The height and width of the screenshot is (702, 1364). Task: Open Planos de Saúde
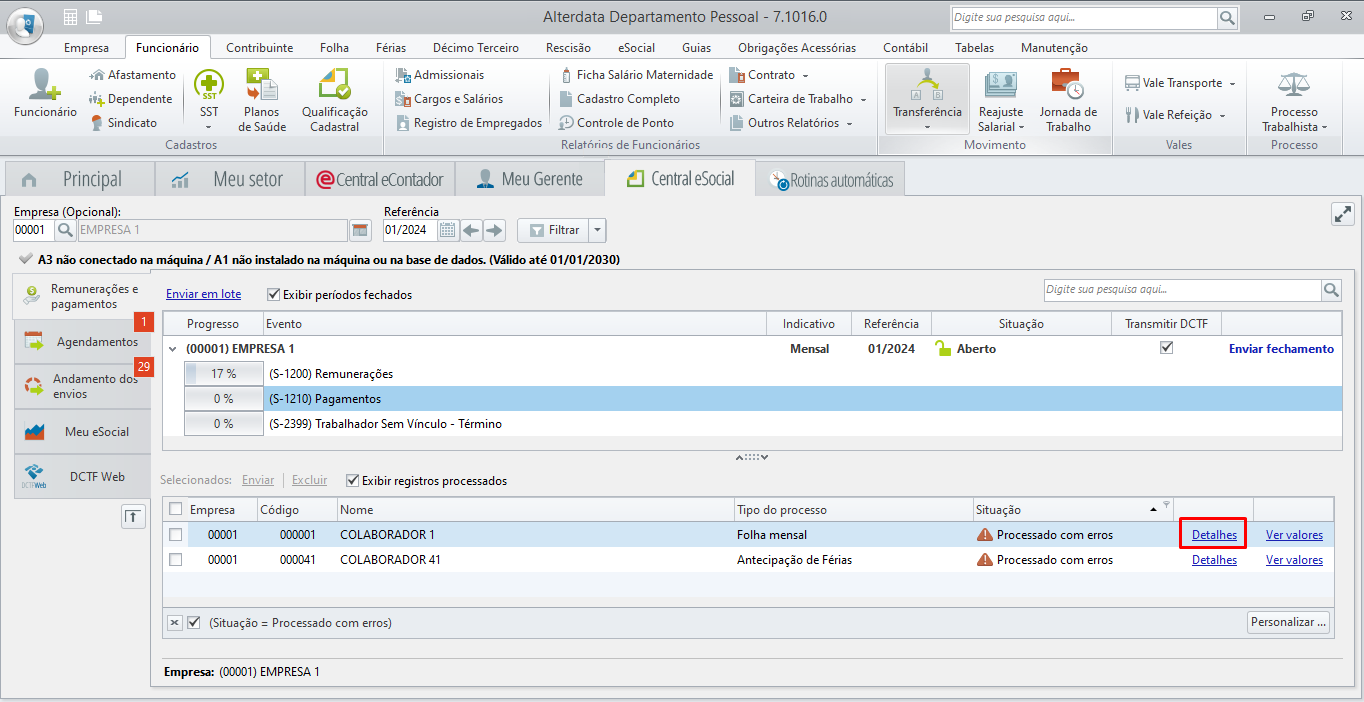(x=264, y=100)
